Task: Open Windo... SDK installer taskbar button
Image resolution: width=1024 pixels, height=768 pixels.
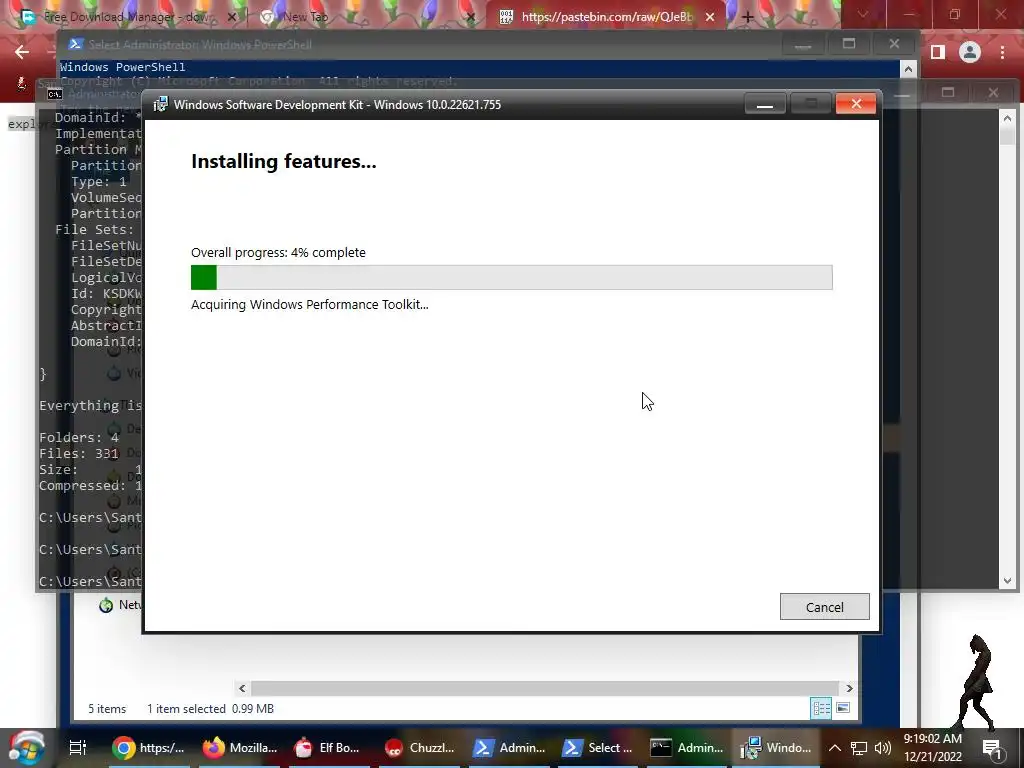Action: point(776,748)
